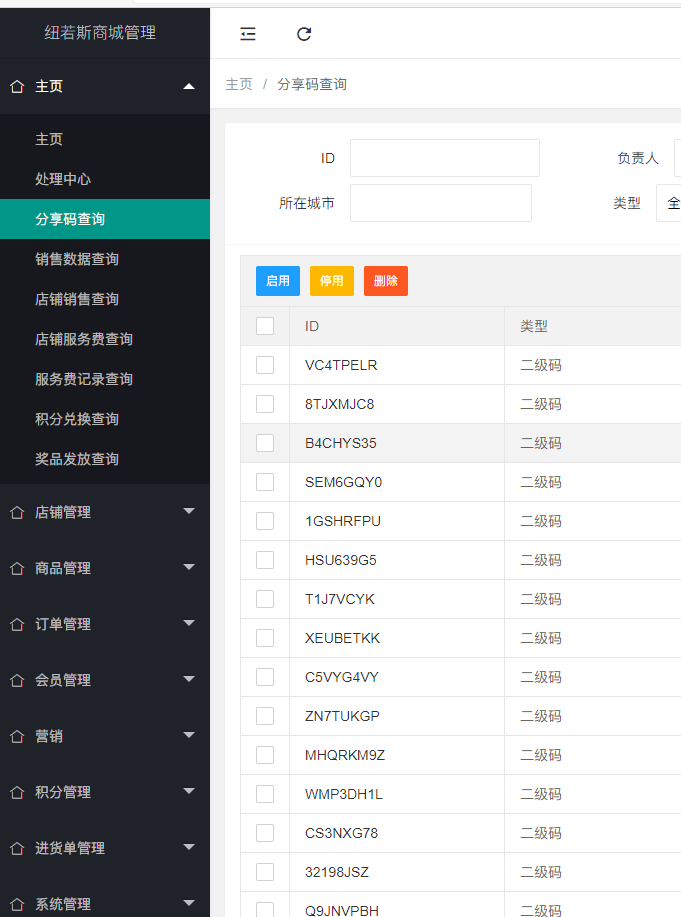The image size is (681, 917).
Task: Collapse the 主页 menu group arrow
Action: 188,87
